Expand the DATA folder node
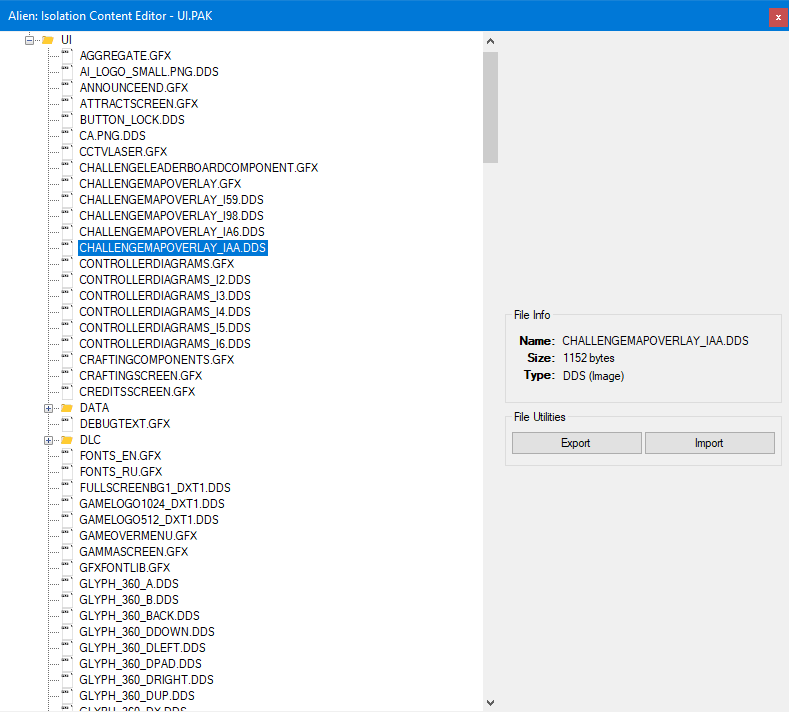Image resolution: width=789 pixels, height=712 pixels. click(x=48, y=409)
